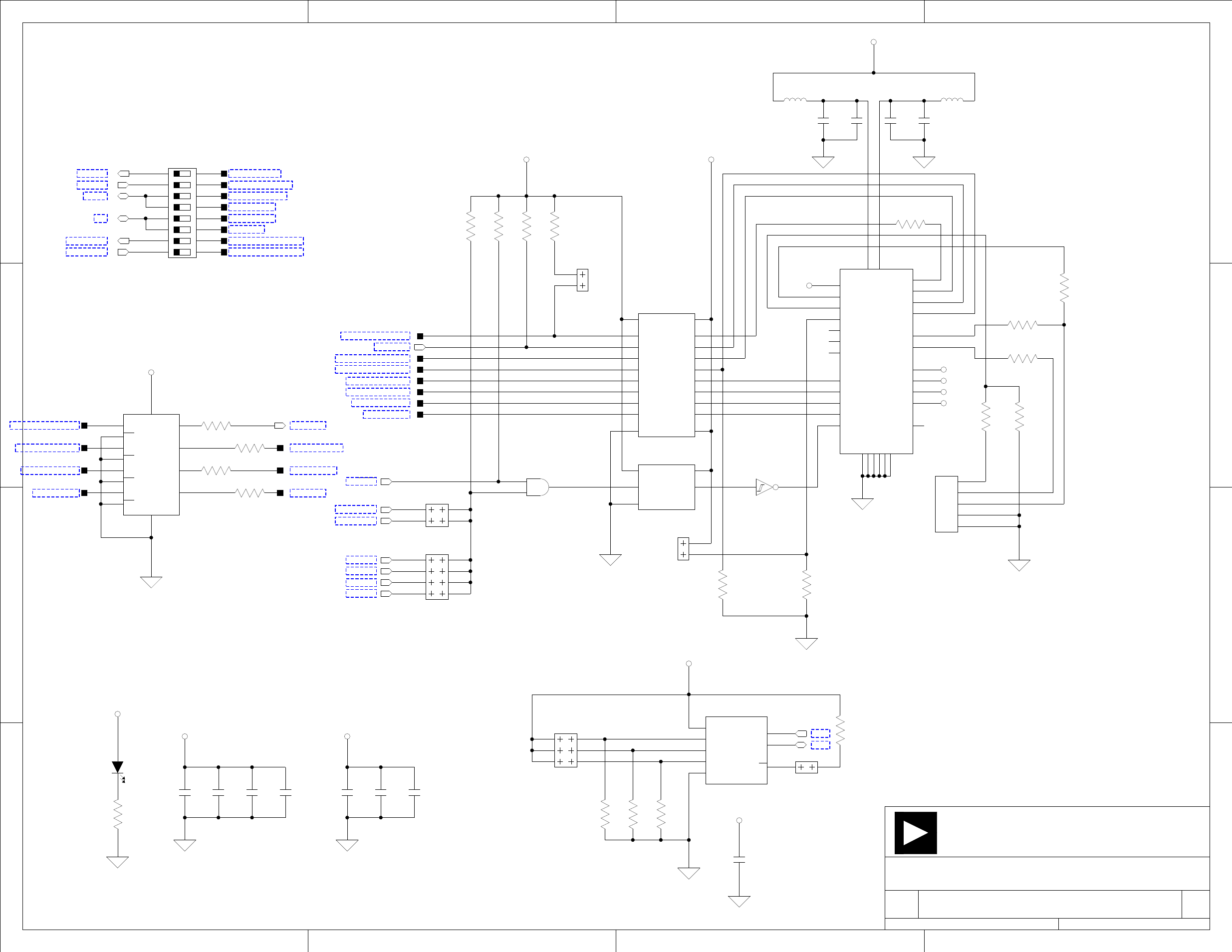Select the resistor directly below the LED
Image resolution: width=1232 pixels, height=952 pixels.
point(118,814)
